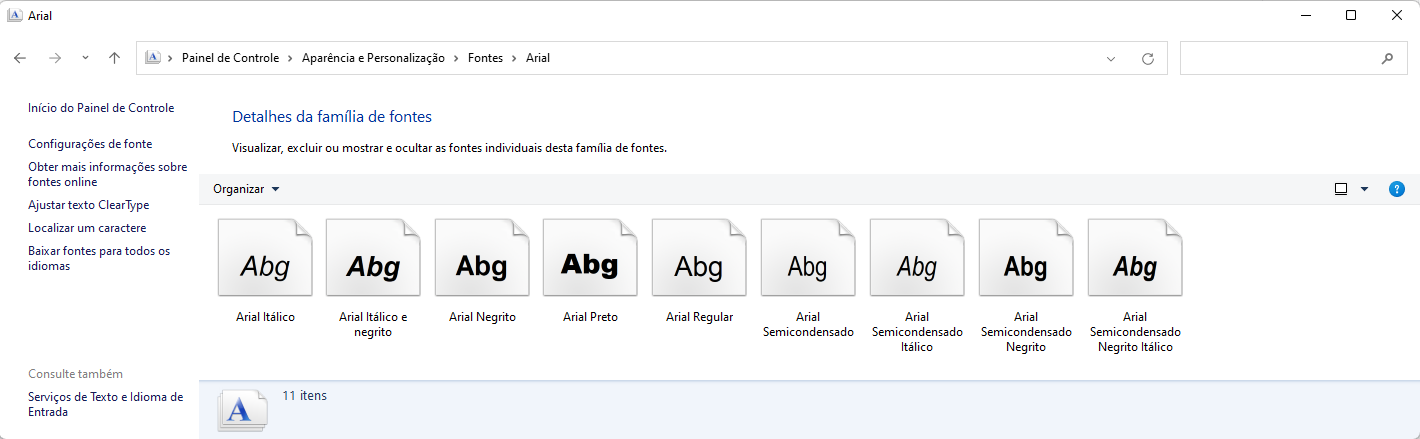
Task: Select the Arial Semicondensado font icon
Action: coord(808,257)
